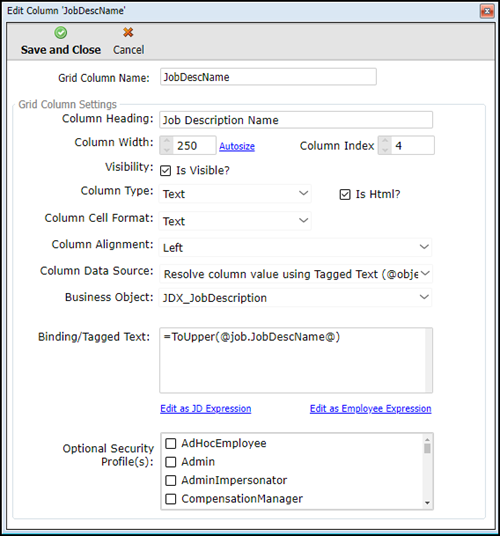This screenshot has height=536, width=500.
Task: Decrease Column Width with the down spinner arrow
Action: pos(166,150)
